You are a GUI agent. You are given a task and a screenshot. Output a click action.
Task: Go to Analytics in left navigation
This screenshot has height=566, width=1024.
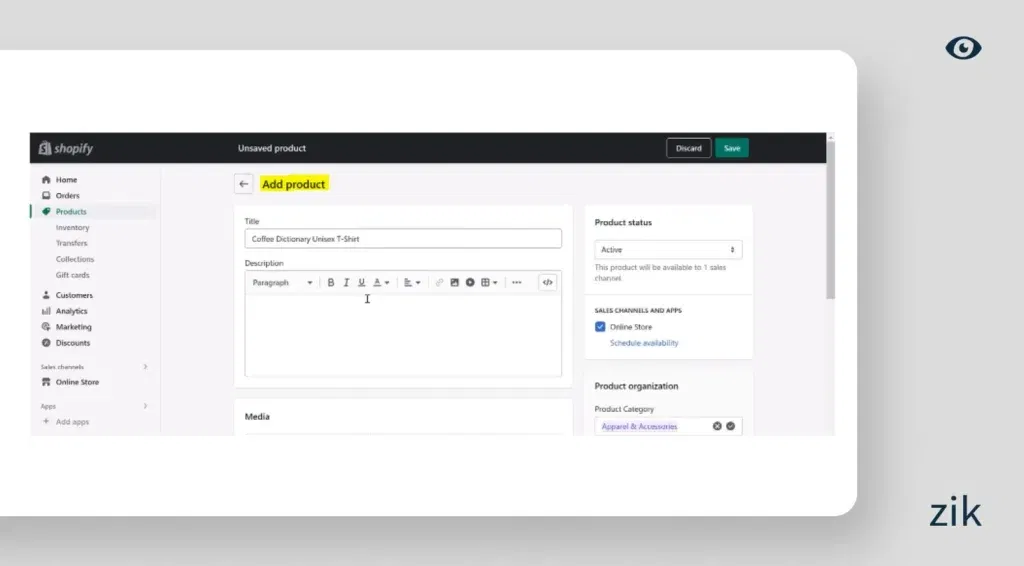tap(71, 311)
